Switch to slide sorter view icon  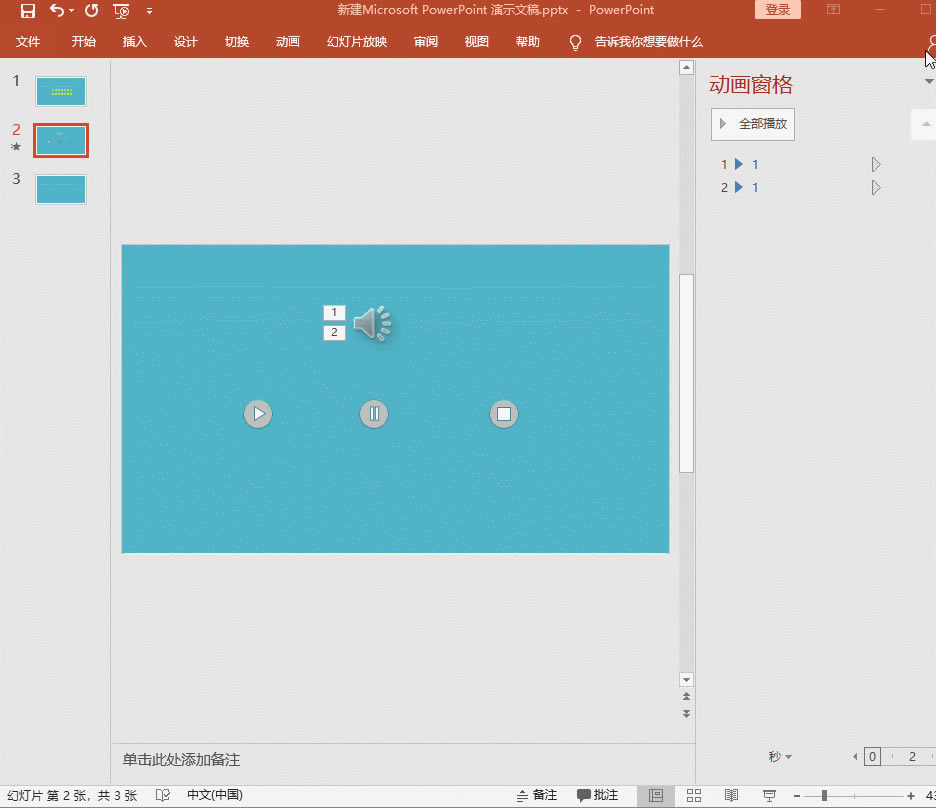[x=694, y=795]
